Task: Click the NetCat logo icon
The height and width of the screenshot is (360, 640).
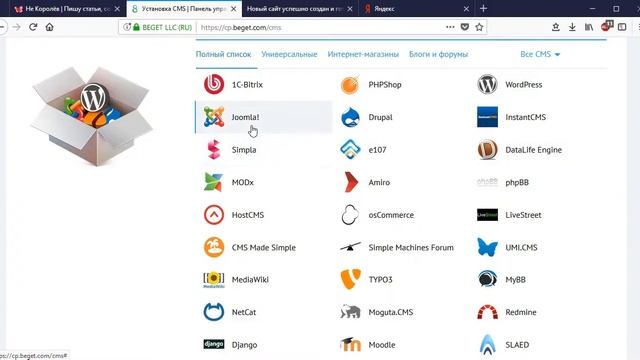Action: (x=214, y=312)
